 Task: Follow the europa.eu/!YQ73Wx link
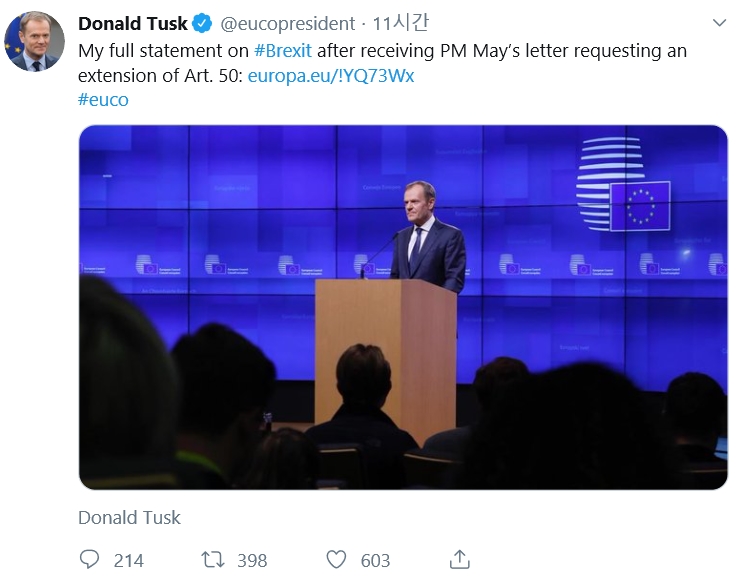pos(331,76)
